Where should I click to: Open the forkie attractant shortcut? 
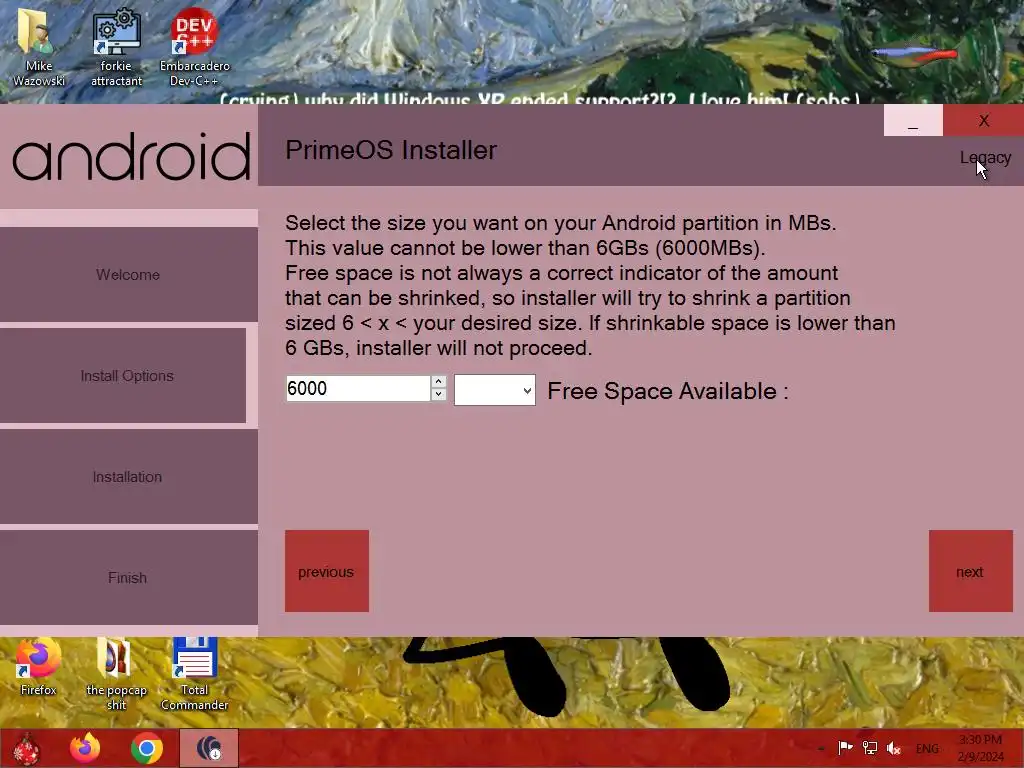point(116,47)
